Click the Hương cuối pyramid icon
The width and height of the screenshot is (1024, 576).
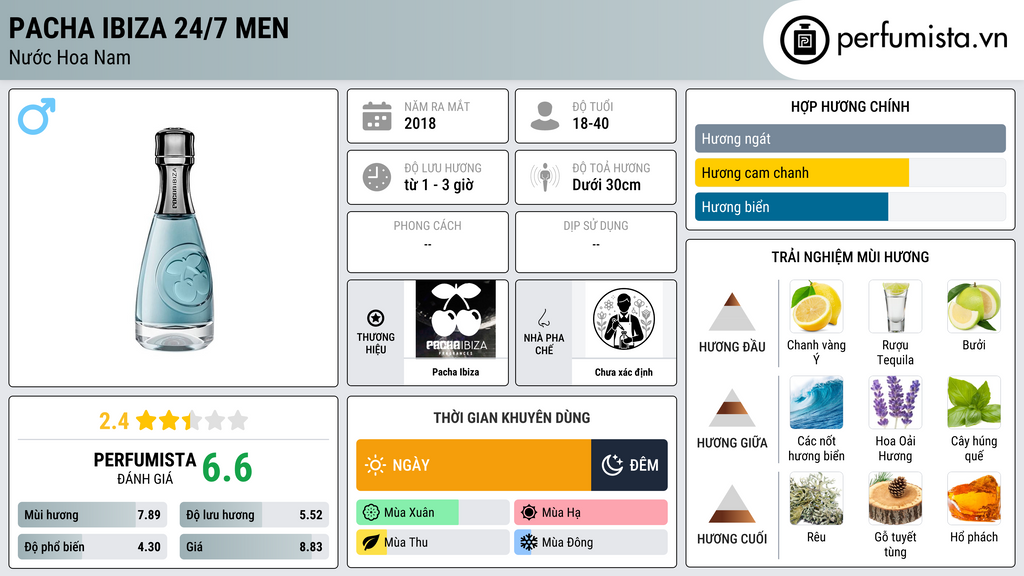[x=732, y=504]
